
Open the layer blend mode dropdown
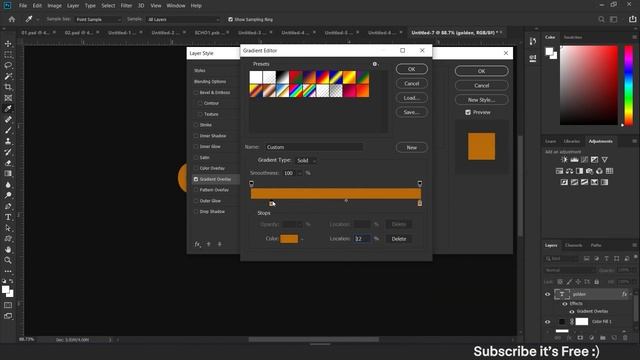pyautogui.click(x=569, y=270)
